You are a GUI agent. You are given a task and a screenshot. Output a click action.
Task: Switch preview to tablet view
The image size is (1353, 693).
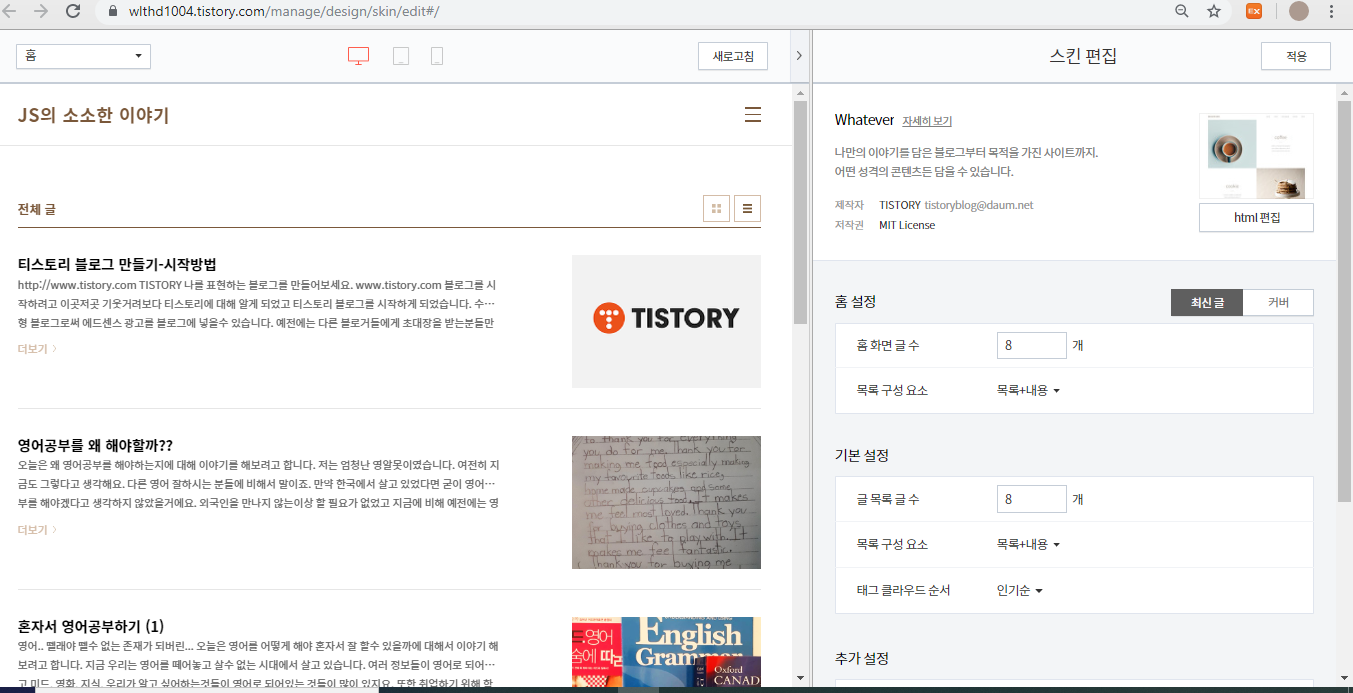(x=401, y=56)
